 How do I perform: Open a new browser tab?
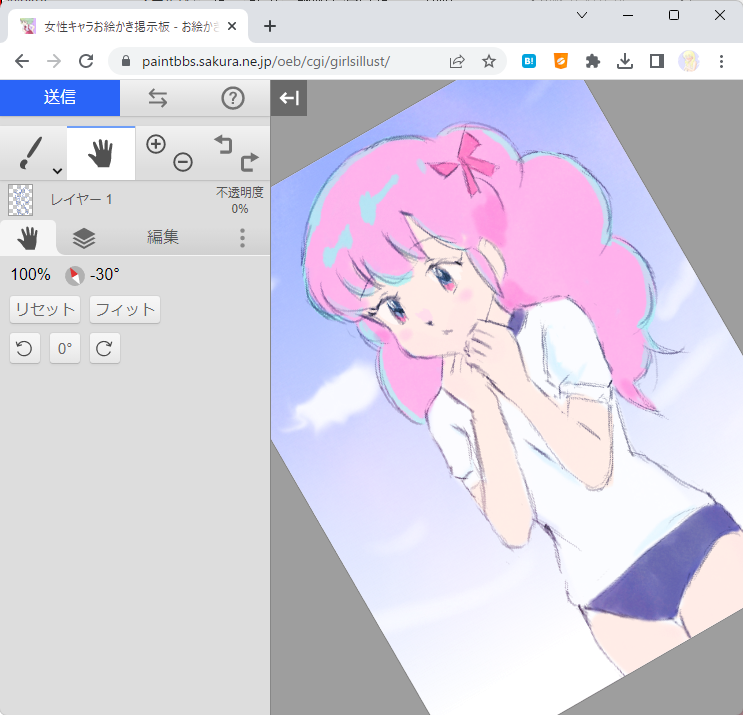[270, 26]
